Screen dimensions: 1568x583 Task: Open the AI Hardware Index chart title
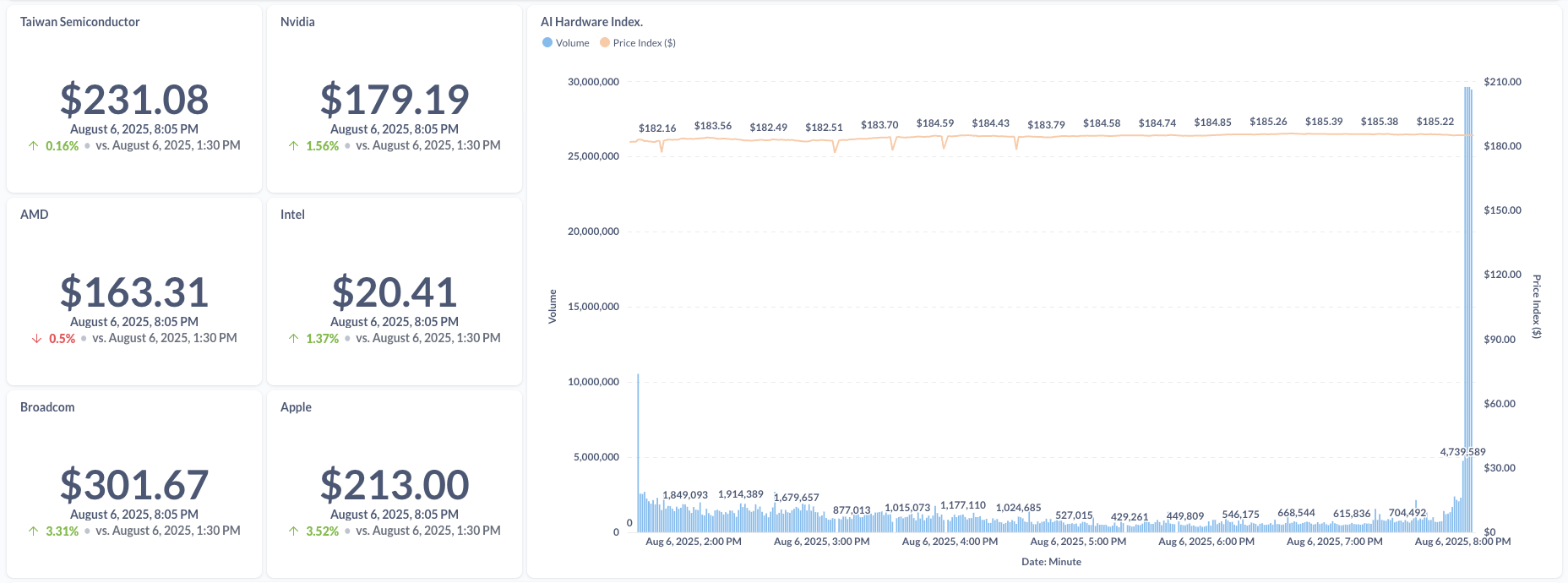[x=591, y=22]
